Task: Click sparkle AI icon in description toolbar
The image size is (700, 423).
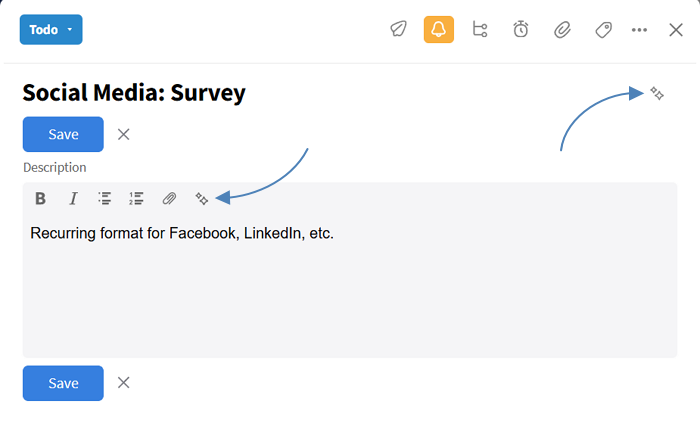Action: point(201,198)
